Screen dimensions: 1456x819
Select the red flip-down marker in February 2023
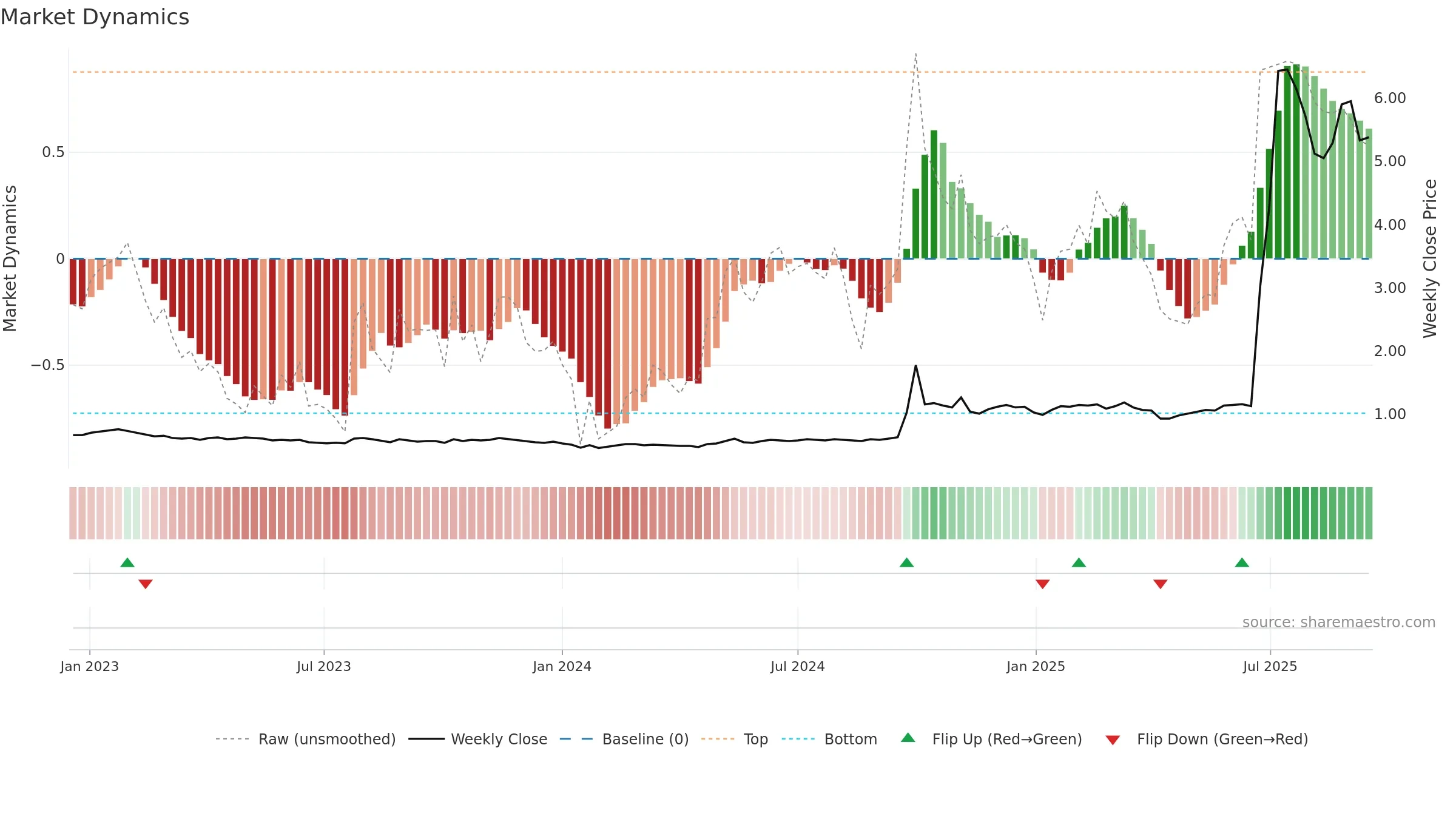[146, 584]
